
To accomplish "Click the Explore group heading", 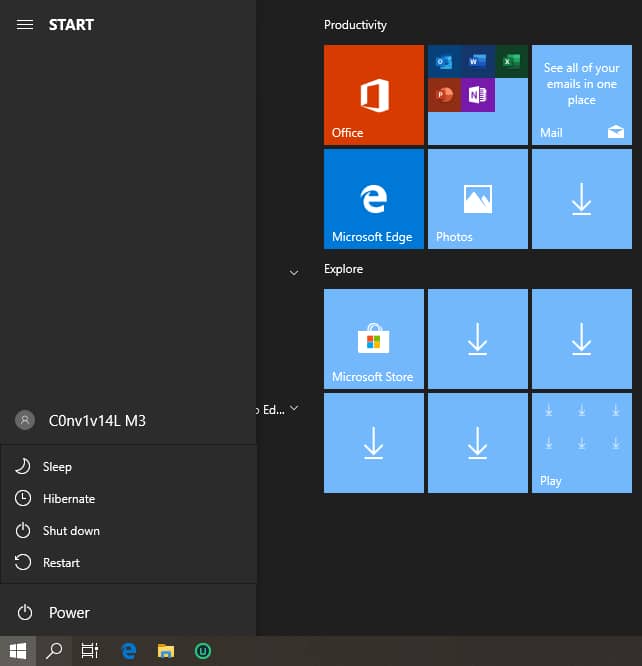I will 343,269.
